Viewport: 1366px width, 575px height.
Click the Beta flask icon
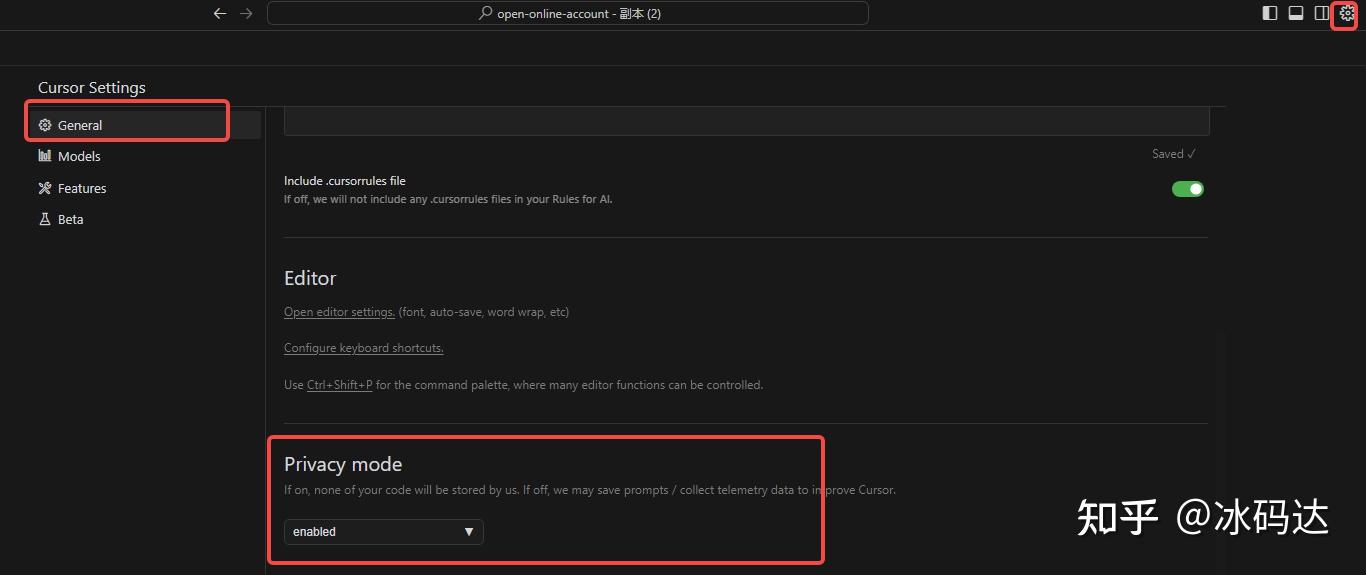[45, 219]
